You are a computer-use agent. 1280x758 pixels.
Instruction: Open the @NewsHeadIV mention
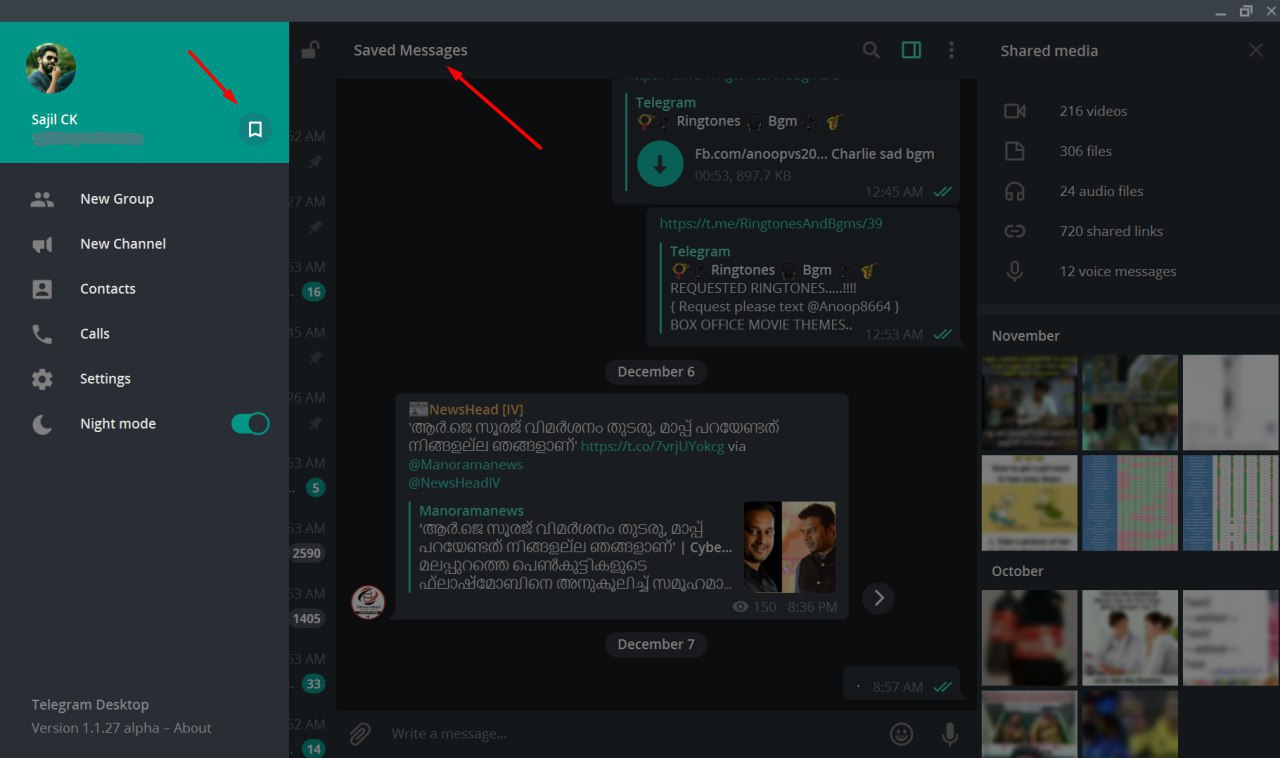[x=454, y=482]
